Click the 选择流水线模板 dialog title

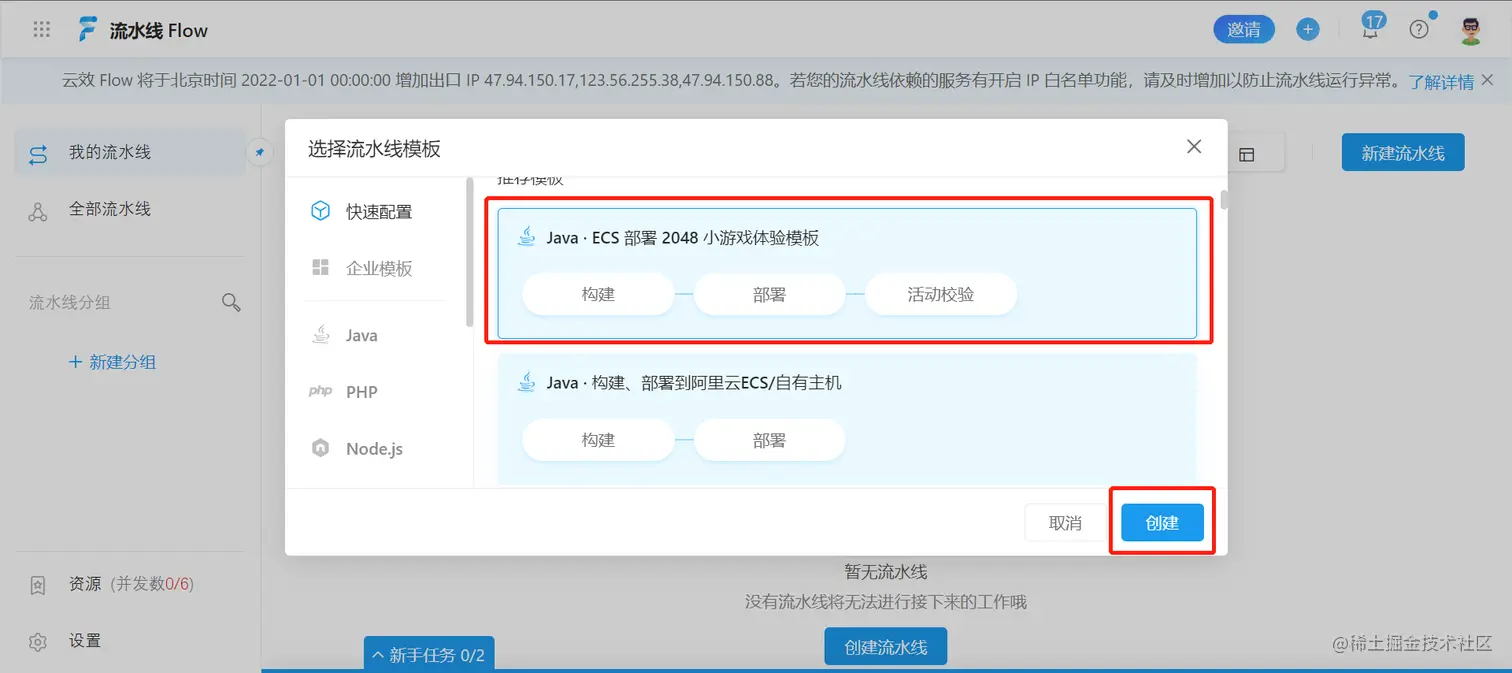pyautogui.click(x=374, y=149)
